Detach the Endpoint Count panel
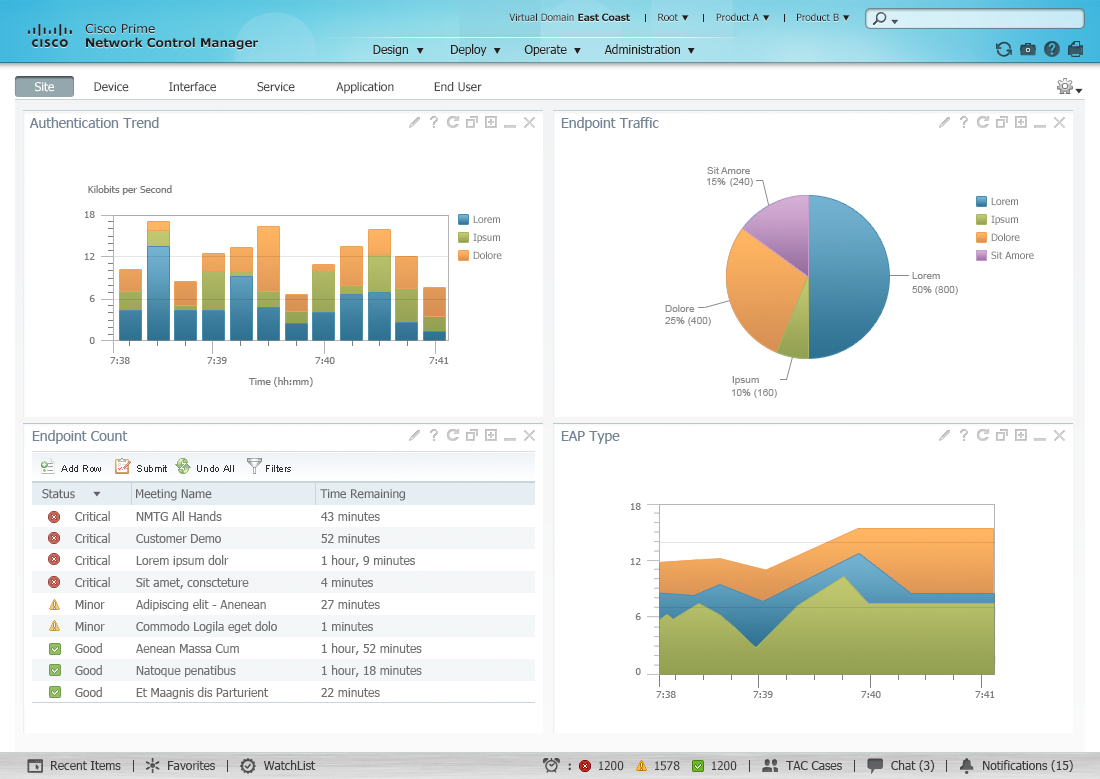 click(471, 436)
